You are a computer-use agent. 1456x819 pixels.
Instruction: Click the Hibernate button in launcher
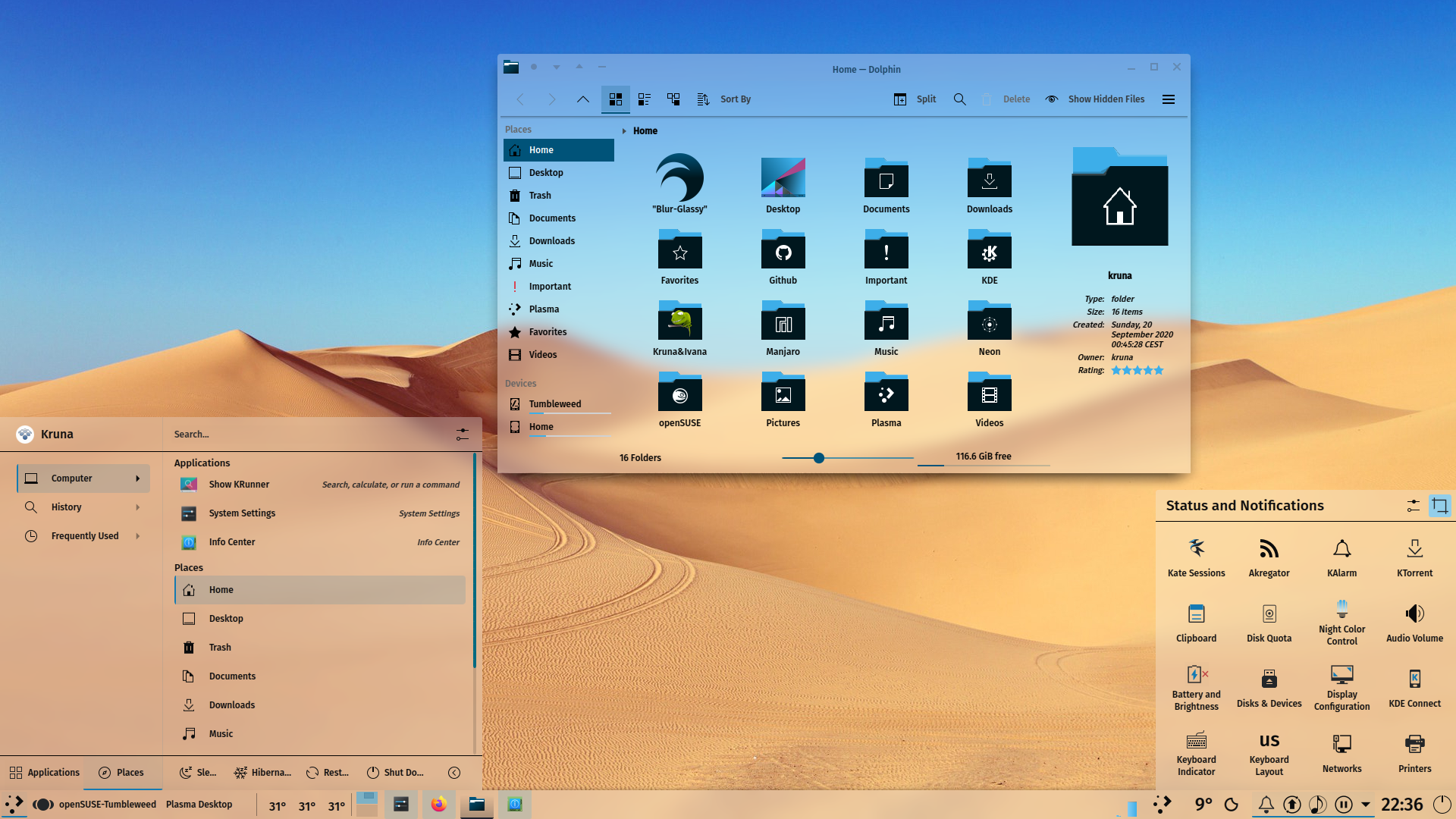pos(262,773)
